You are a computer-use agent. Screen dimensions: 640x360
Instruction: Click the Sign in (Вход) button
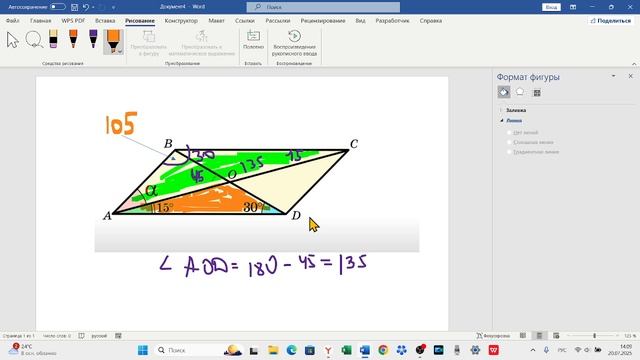[551, 7]
